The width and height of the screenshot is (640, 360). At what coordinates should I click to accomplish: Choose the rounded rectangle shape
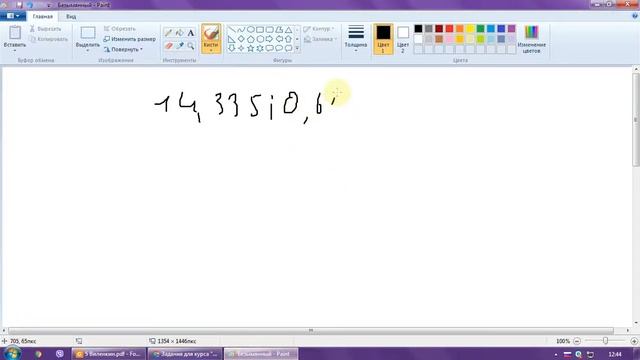click(269, 29)
